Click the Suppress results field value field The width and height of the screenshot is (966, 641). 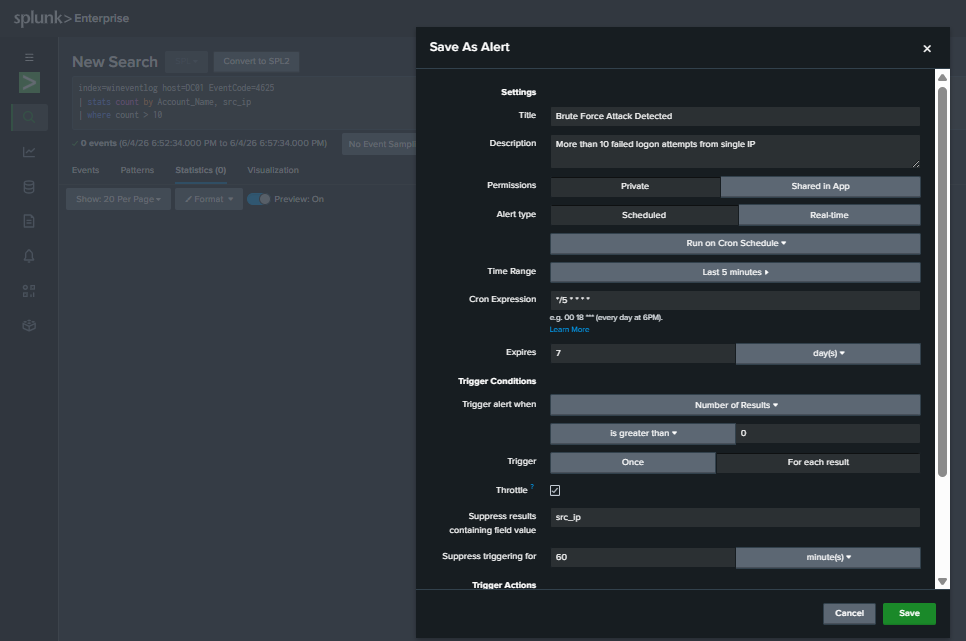[x=735, y=517]
